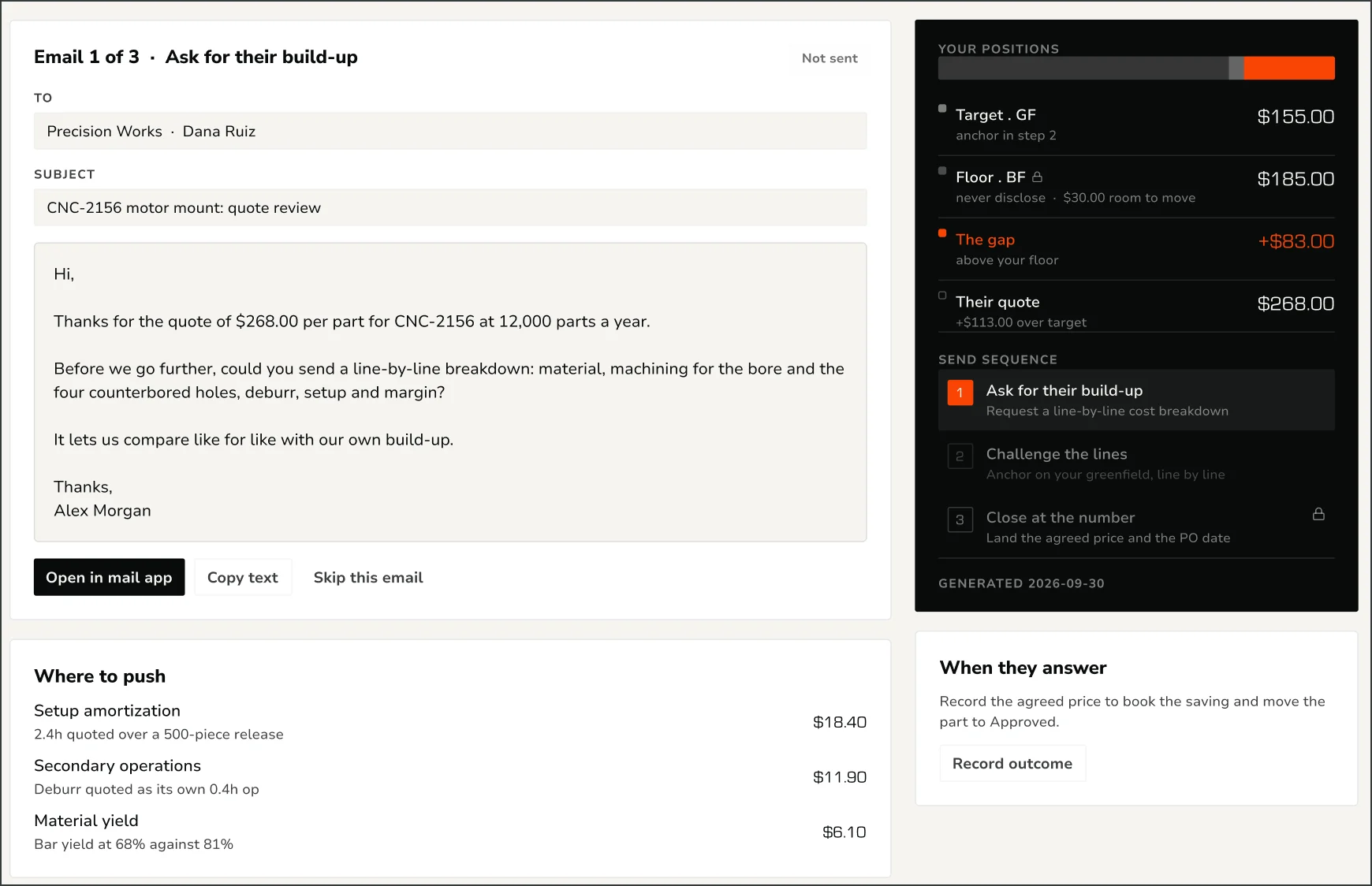Click the $18.40 amount

[x=840, y=722]
